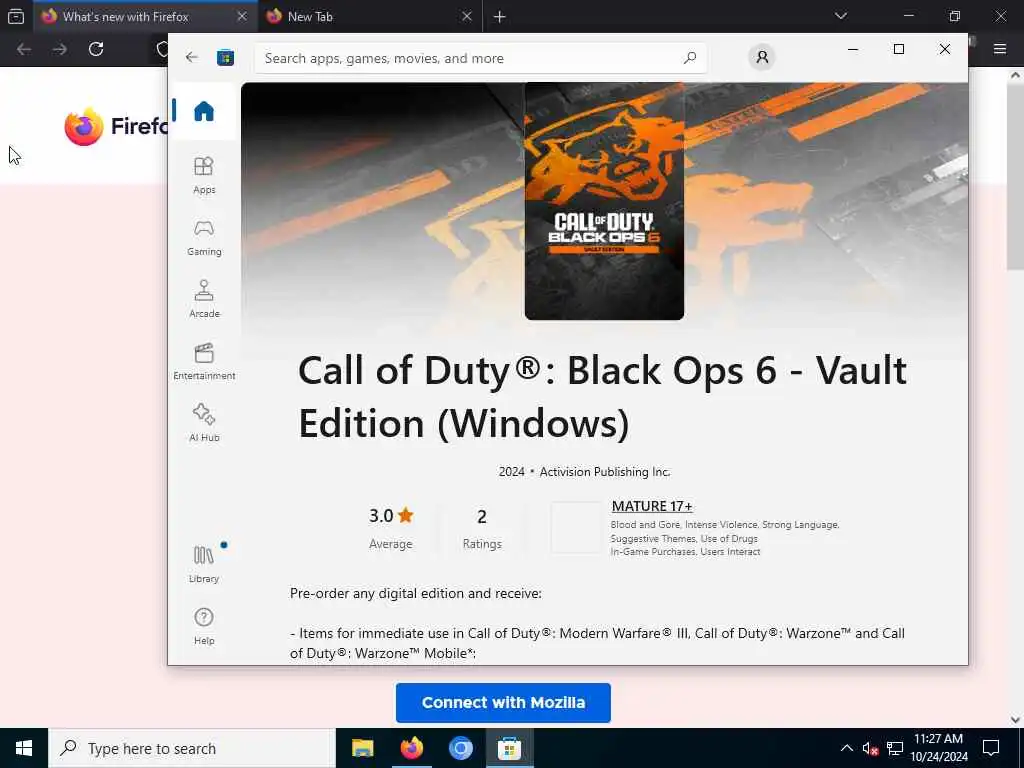The height and width of the screenshot is (768, 1024).
Task: Click Firefox page scrollbar down arrow
Action: [1015, 720]
